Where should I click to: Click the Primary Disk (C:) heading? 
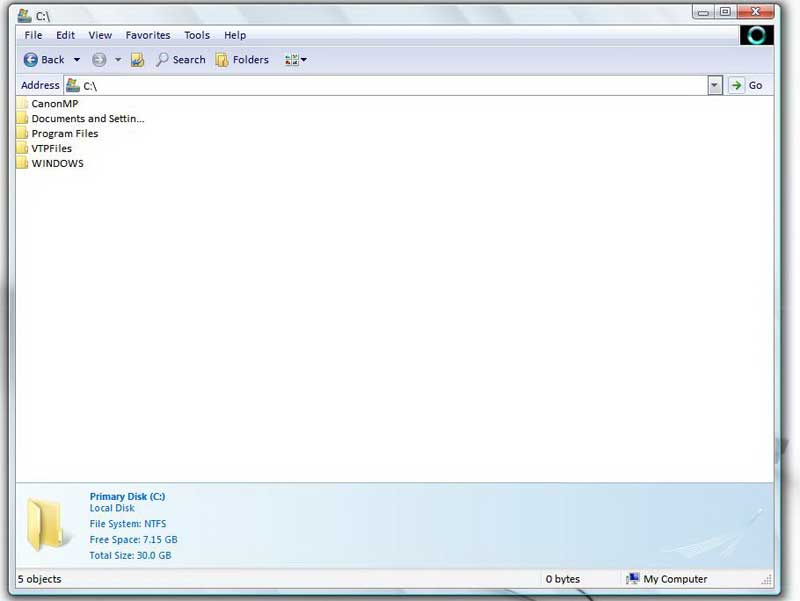point(128,496)
